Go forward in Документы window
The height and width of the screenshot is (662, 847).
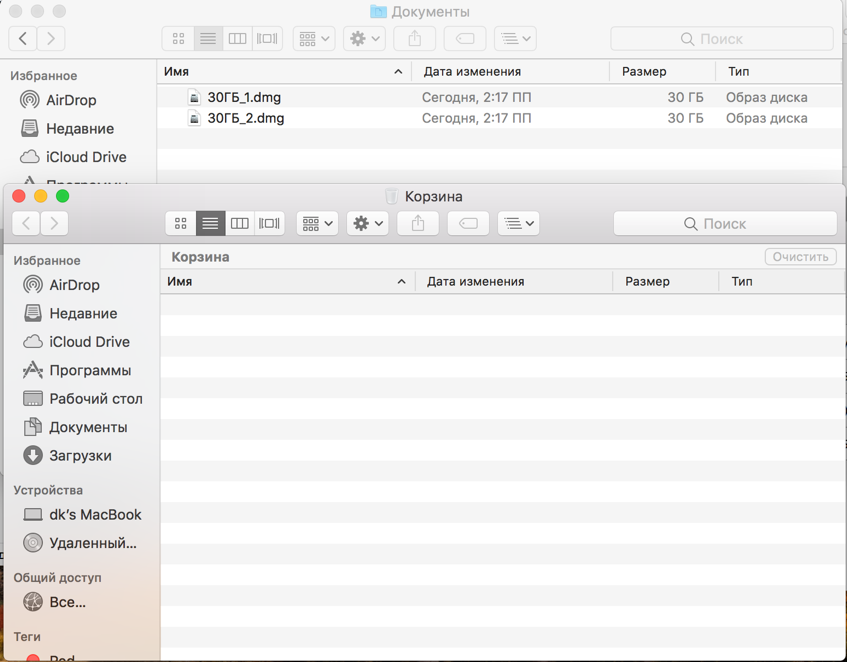coord(51,39)
